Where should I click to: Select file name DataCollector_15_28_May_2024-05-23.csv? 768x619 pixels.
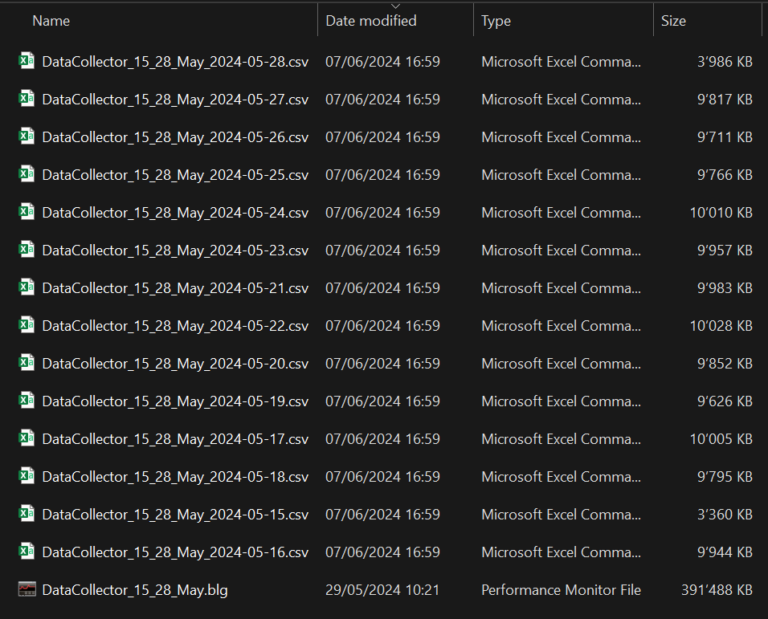175,250
